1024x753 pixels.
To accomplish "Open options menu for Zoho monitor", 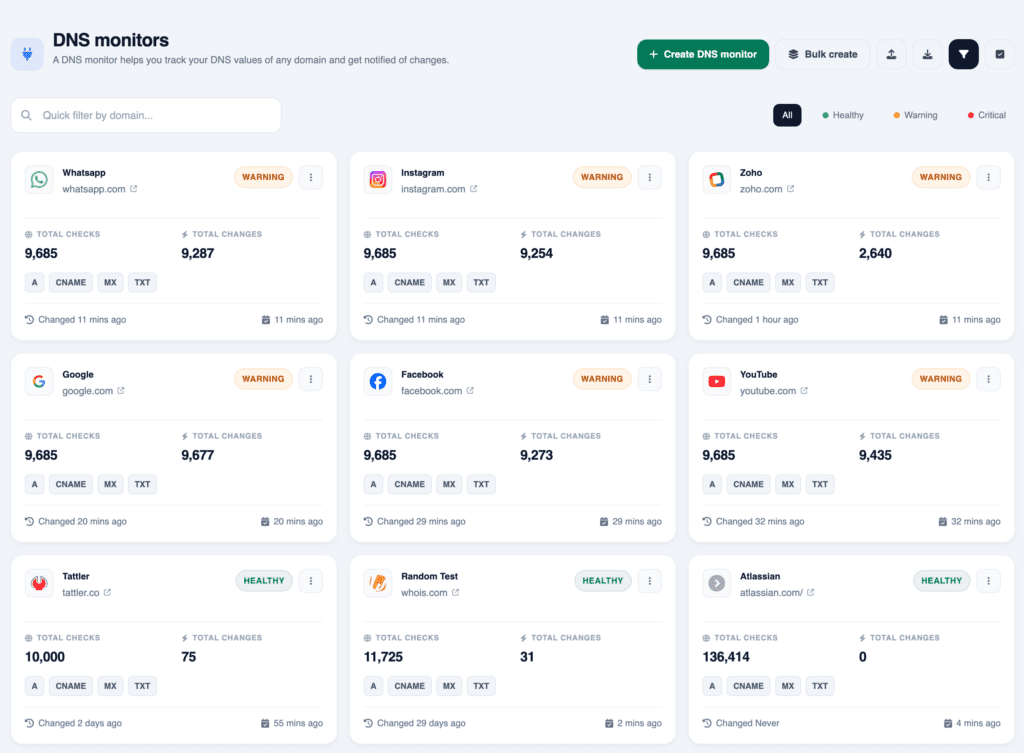I will [988, 177].
